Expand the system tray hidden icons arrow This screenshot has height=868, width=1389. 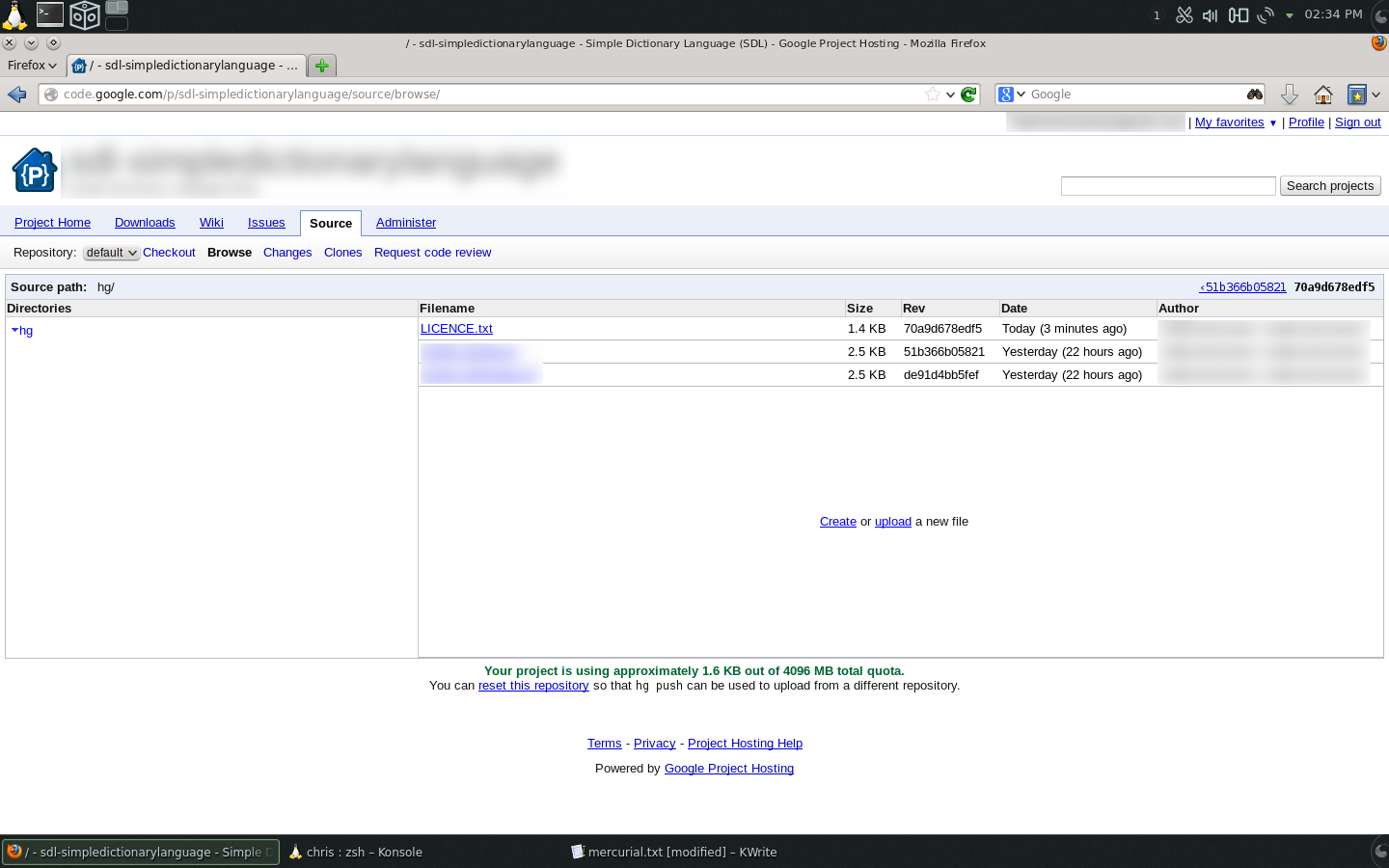(1290, 15)
